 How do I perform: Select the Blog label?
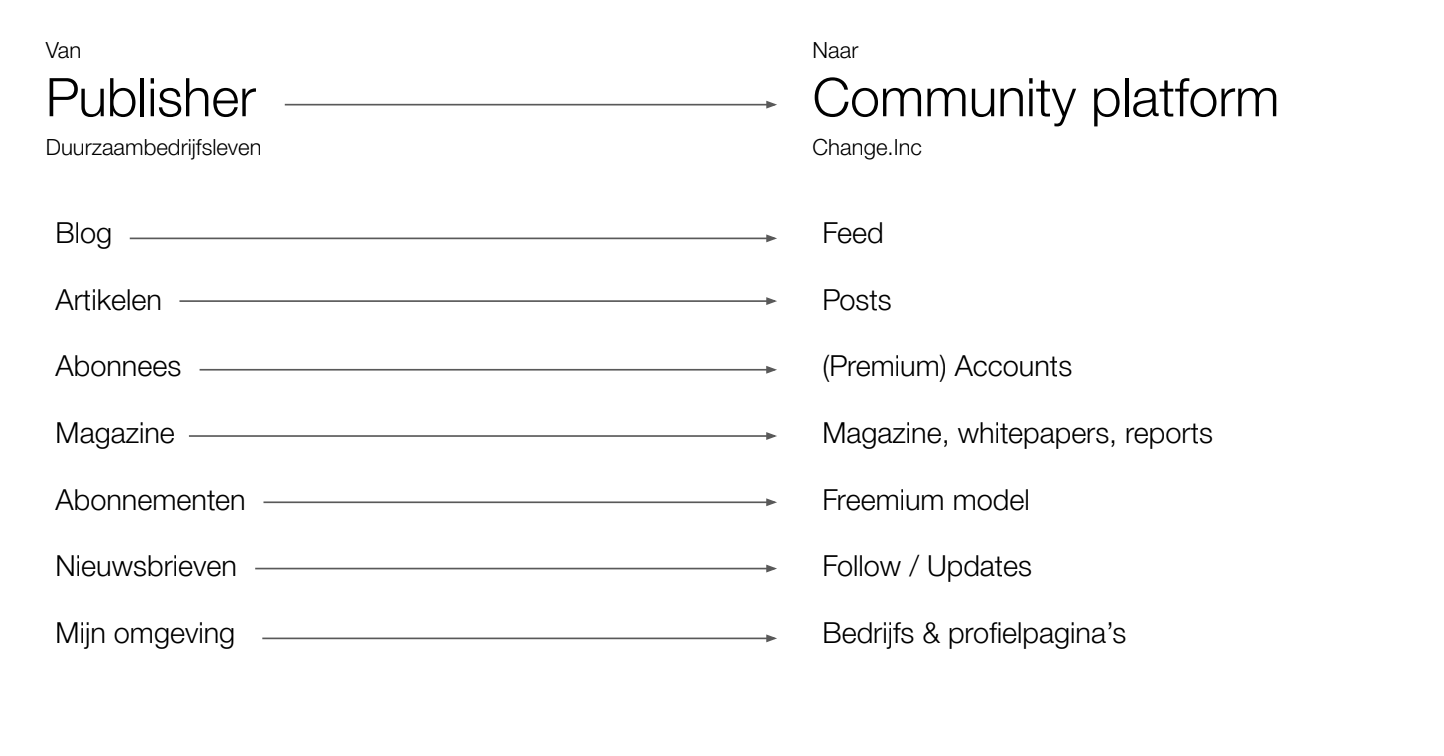tap(83, 236)
